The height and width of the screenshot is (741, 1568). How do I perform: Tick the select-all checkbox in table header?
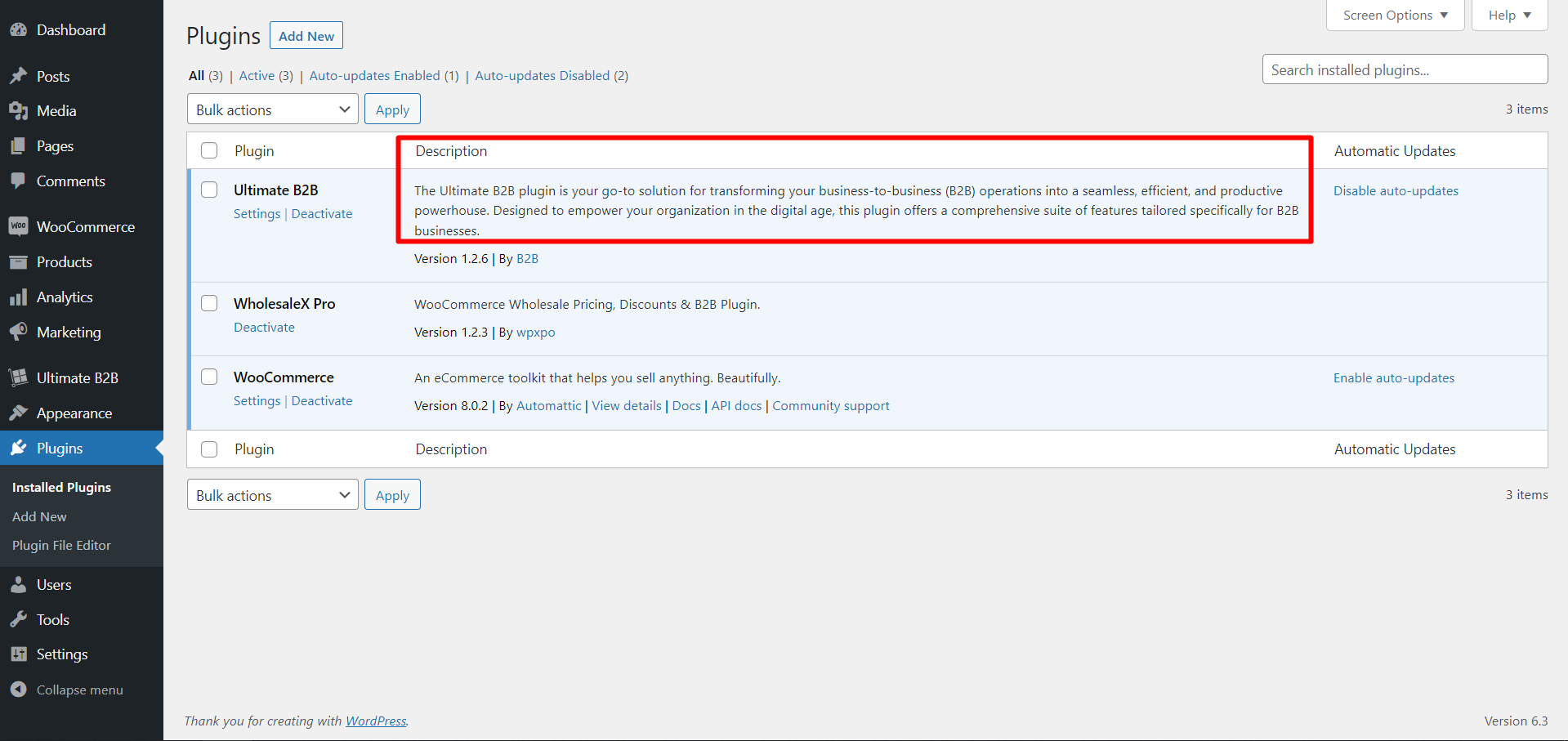[x=209, y=150]
